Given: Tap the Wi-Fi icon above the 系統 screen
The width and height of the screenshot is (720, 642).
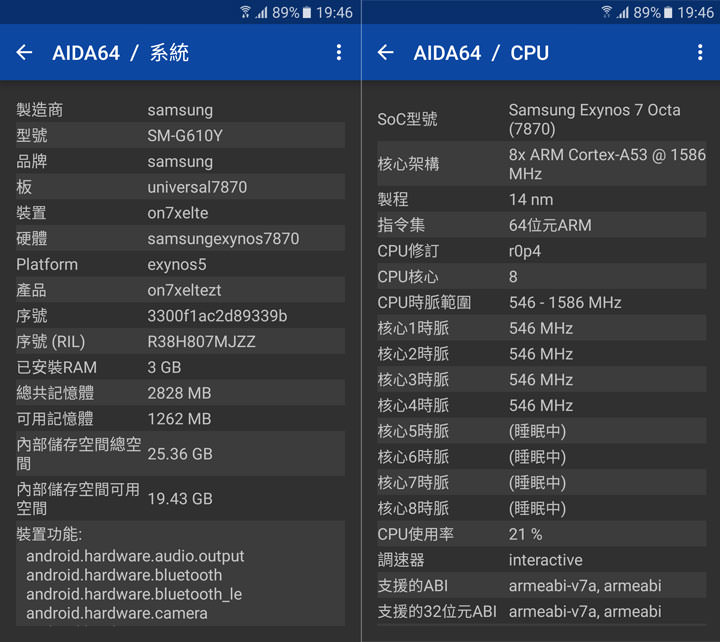Looking at the screenshot, I should 245,12.
